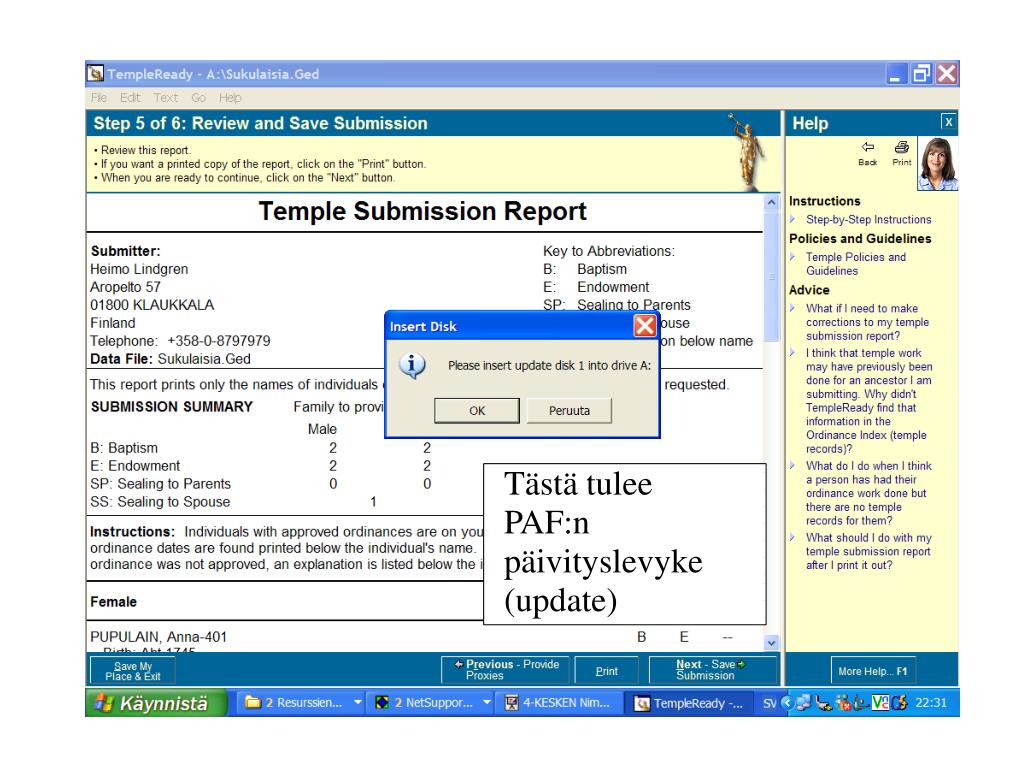The height and width of the screenshot is (768, 1024).
Task: Open the File menu
Action: 99,97
